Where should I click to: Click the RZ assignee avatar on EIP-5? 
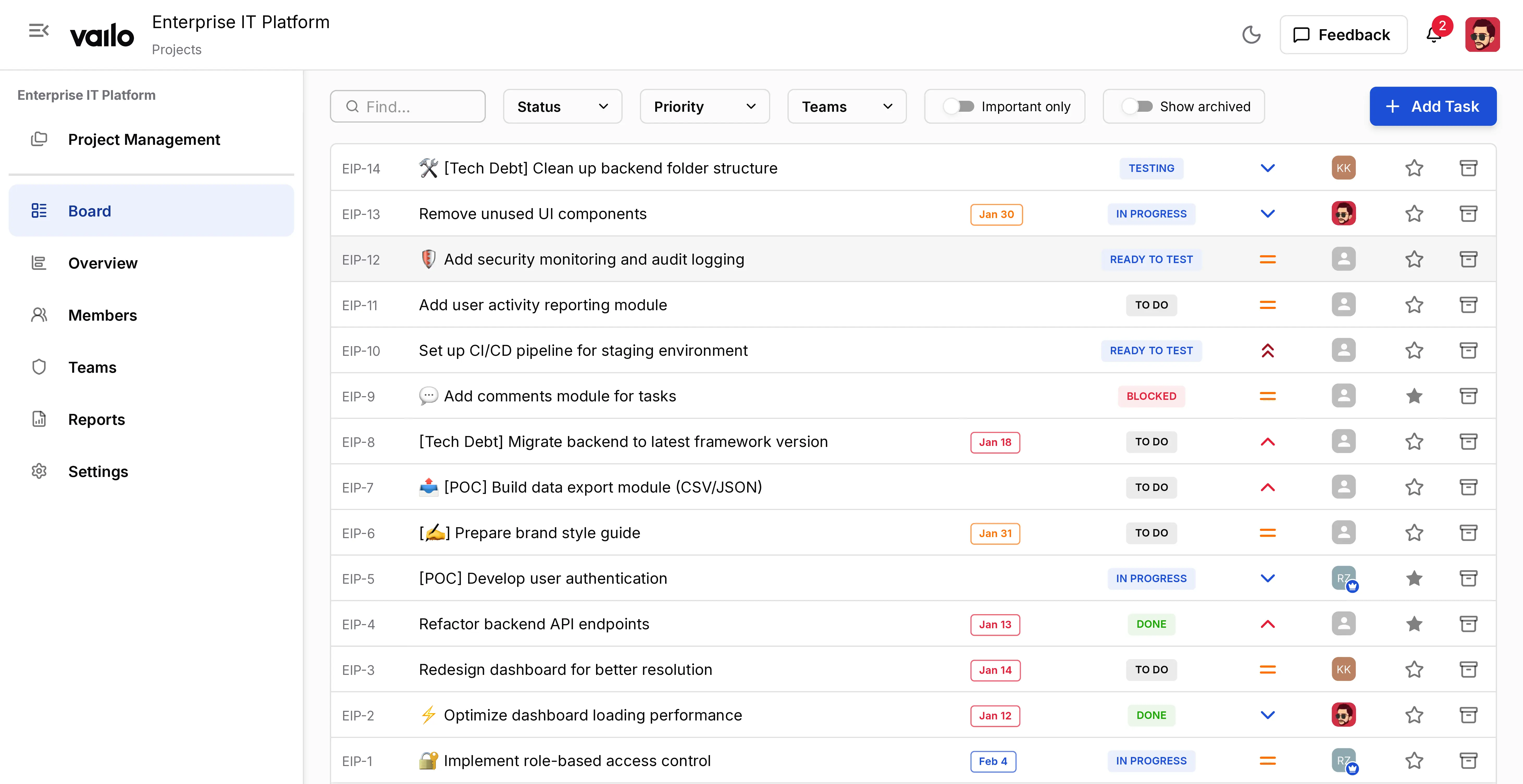[1343, 578]
